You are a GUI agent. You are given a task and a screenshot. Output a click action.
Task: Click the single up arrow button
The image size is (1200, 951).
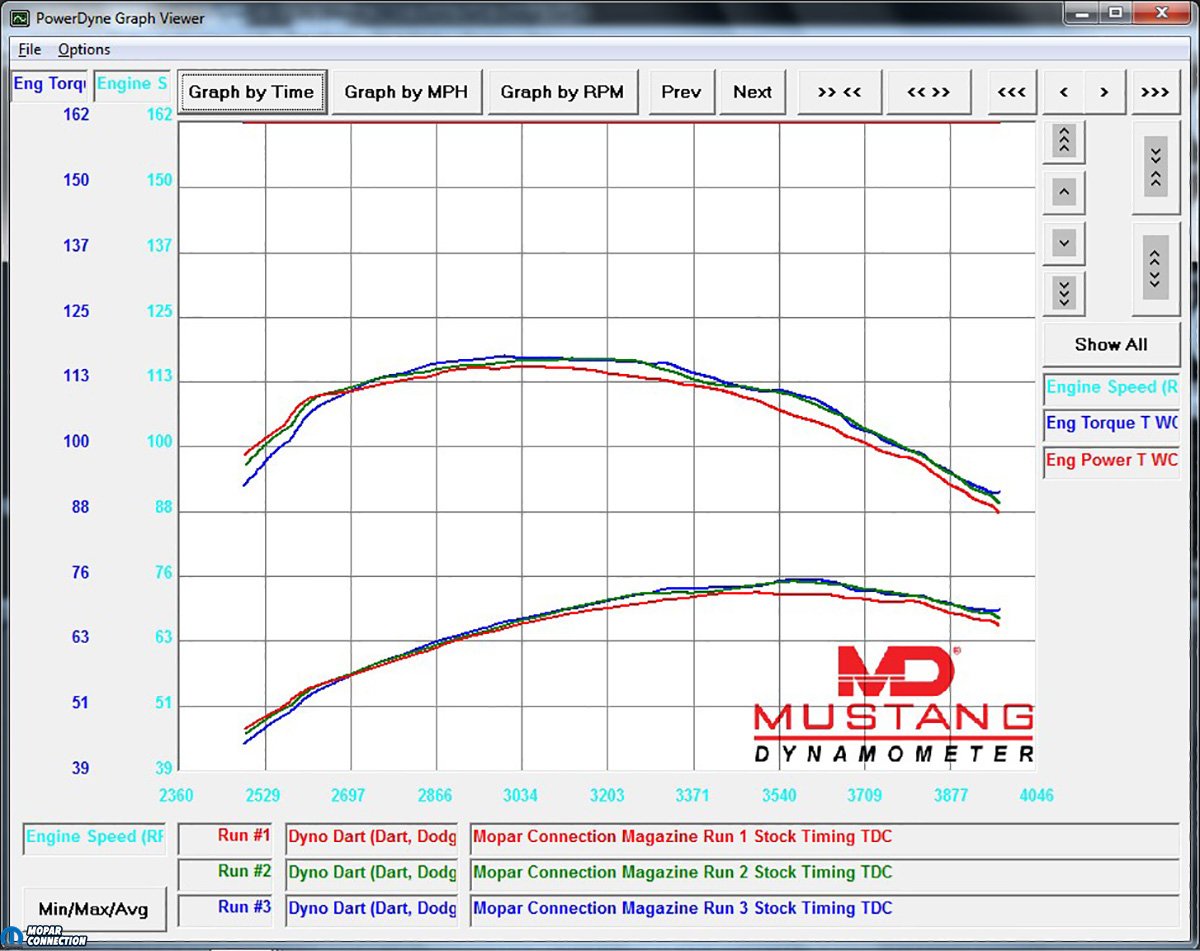click(x=1064, y=191)
